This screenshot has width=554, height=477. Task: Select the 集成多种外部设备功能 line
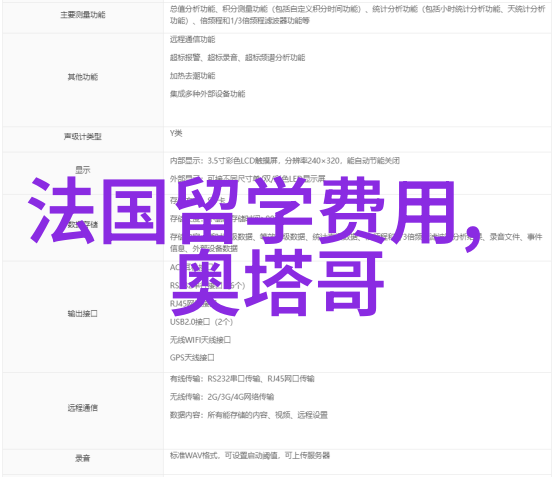(207, 94)
